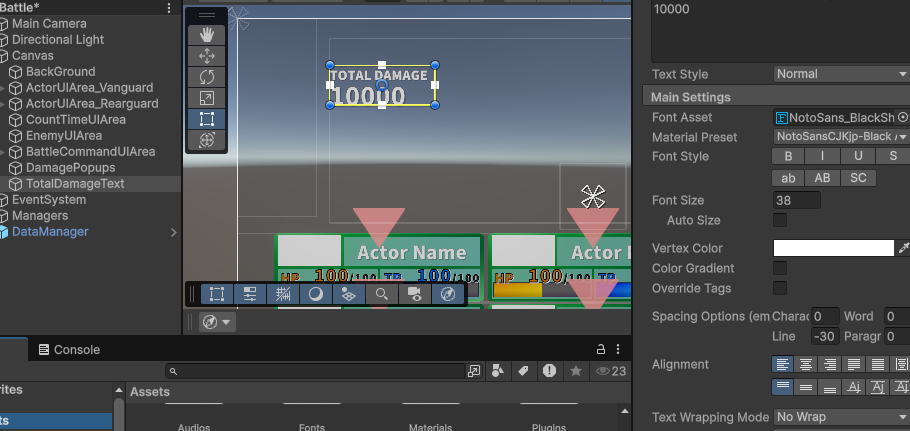Viewport: 910px width, 431px height.
Task: Open the Text Wrapping Mode dropdown
Action: [x=840, y=417]
